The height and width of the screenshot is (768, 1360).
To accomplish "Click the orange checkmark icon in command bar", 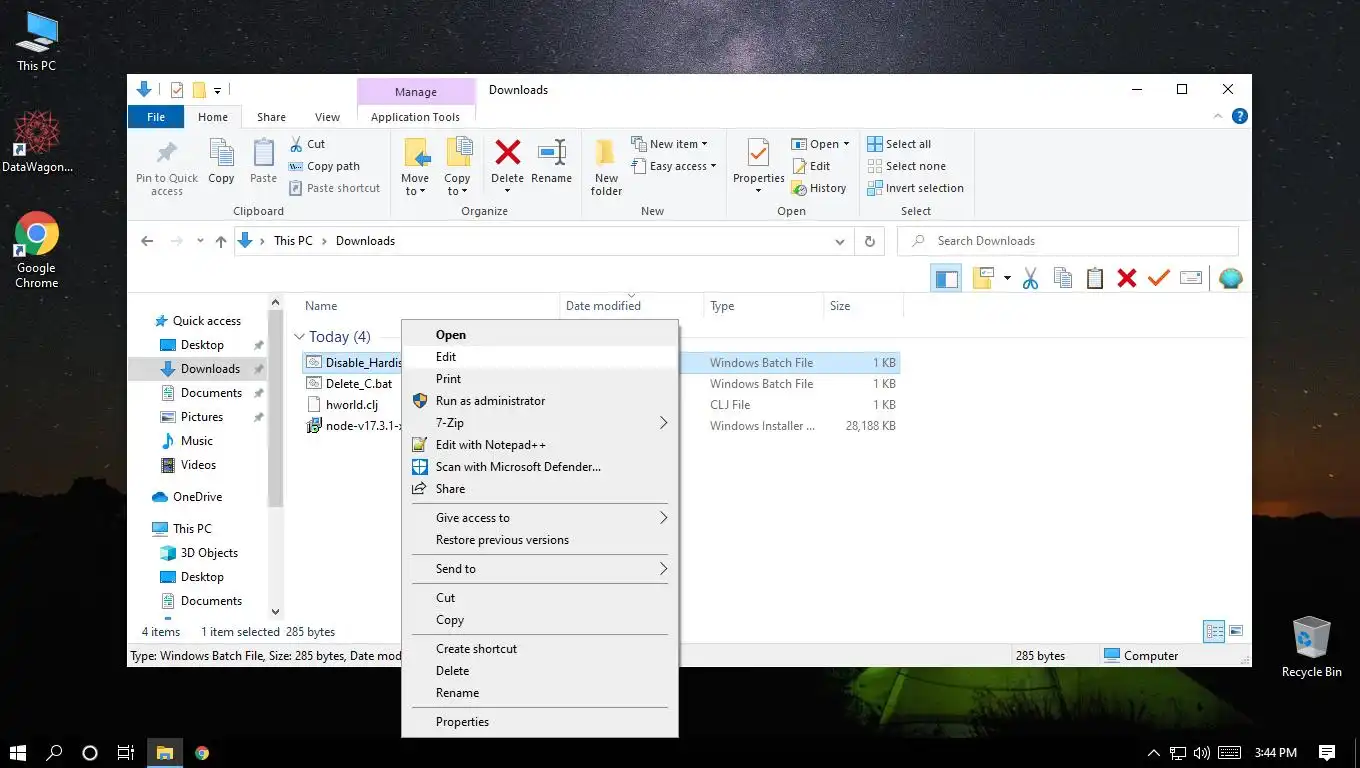I will 1159,279.
